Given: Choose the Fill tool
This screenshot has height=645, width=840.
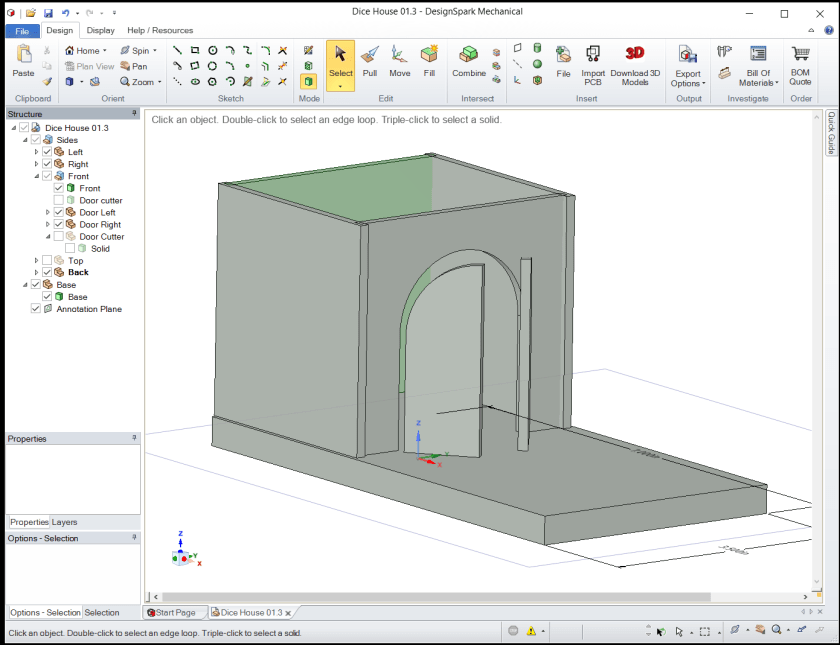Looking at the screenshot, I should tap(429, 60).
